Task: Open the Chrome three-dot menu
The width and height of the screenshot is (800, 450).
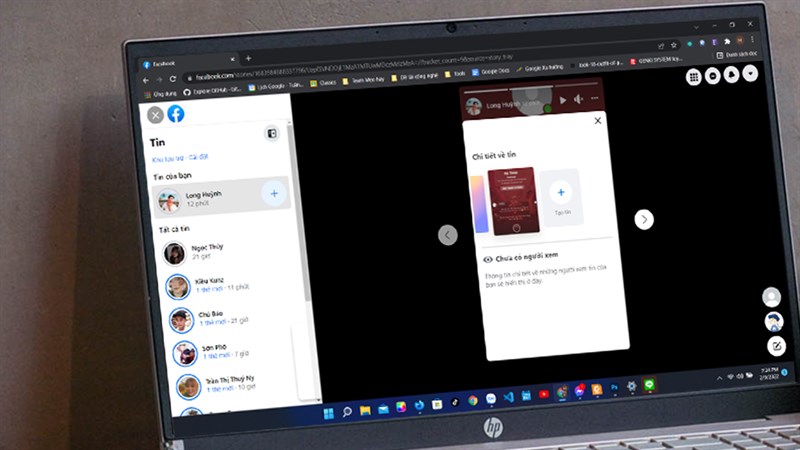Action: (x=753, y=39)
